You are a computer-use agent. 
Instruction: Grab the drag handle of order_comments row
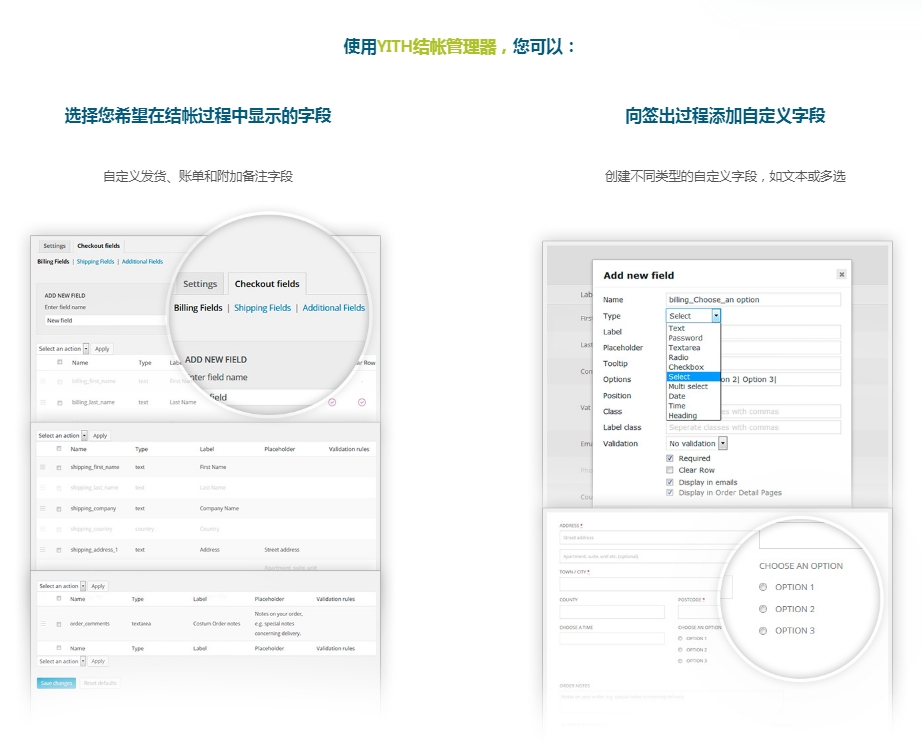tap(42, 623)
